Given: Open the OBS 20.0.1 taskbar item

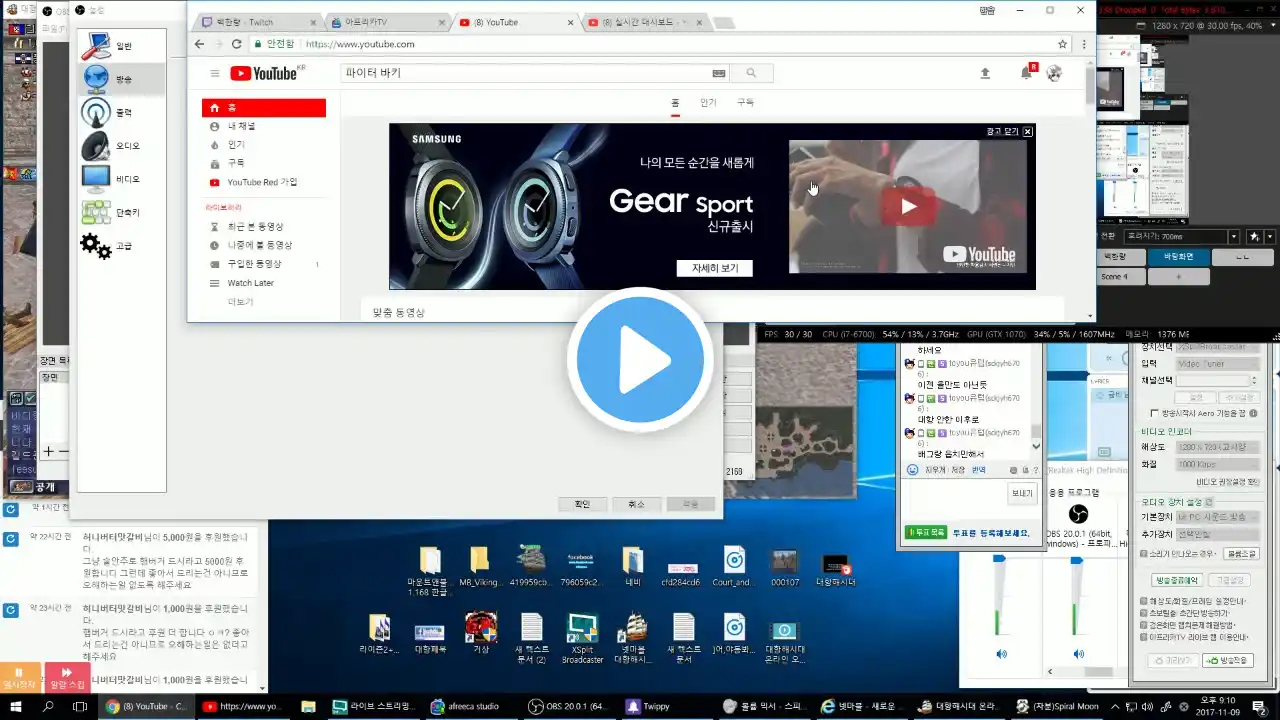Looking at the screenshot, I should pos(567,706).
